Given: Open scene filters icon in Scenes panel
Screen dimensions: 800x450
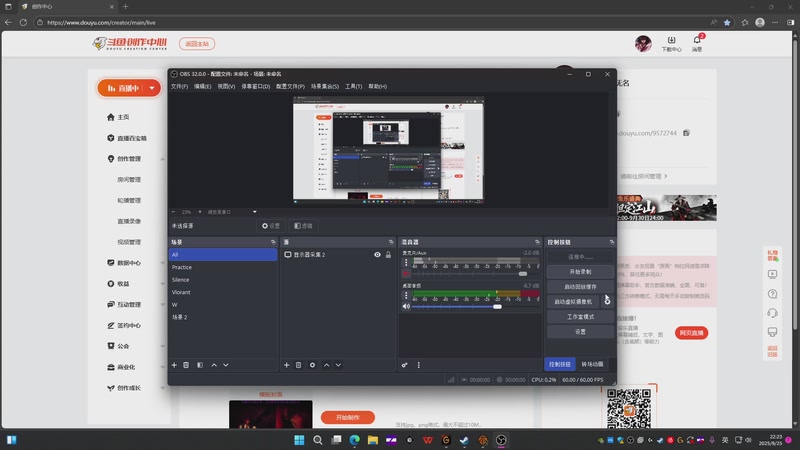Looking at the screenshot, I should pos(200,365).
